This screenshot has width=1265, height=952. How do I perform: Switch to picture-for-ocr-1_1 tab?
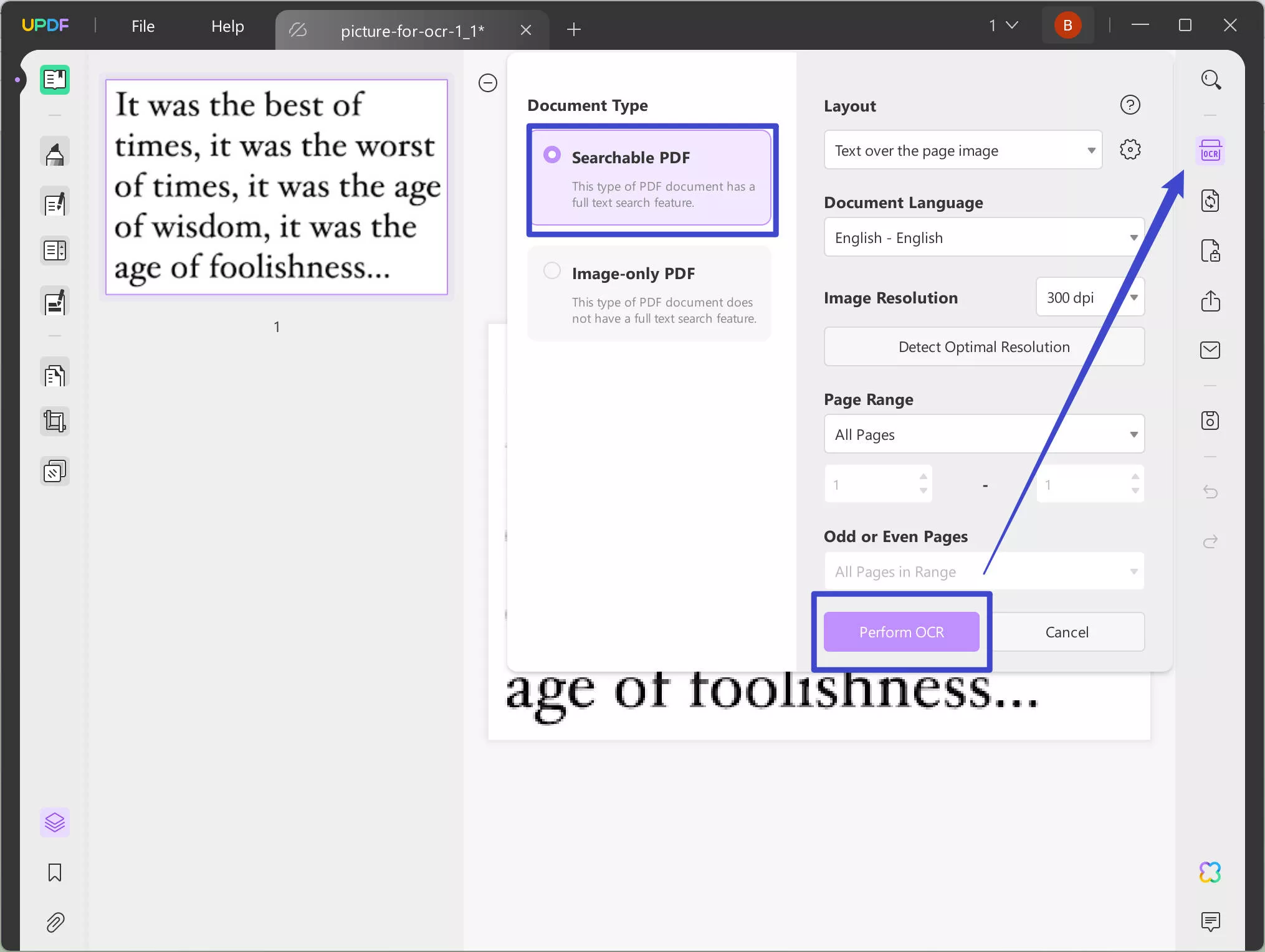(x=412, y=31)
